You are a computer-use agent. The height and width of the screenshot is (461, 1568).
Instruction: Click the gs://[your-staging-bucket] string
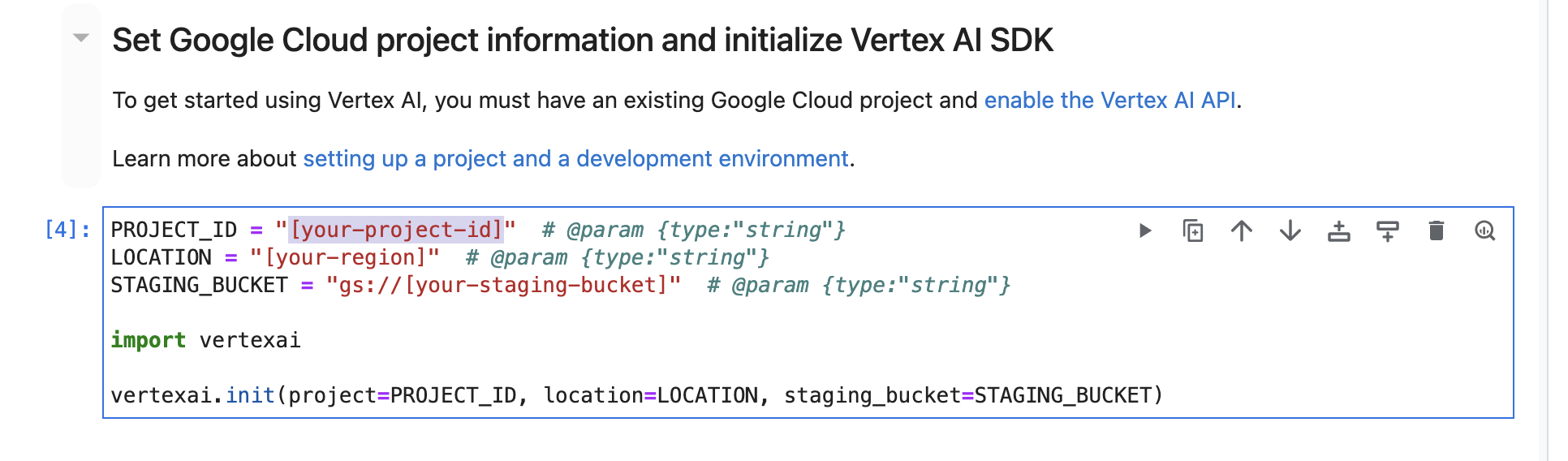point(503,285)
